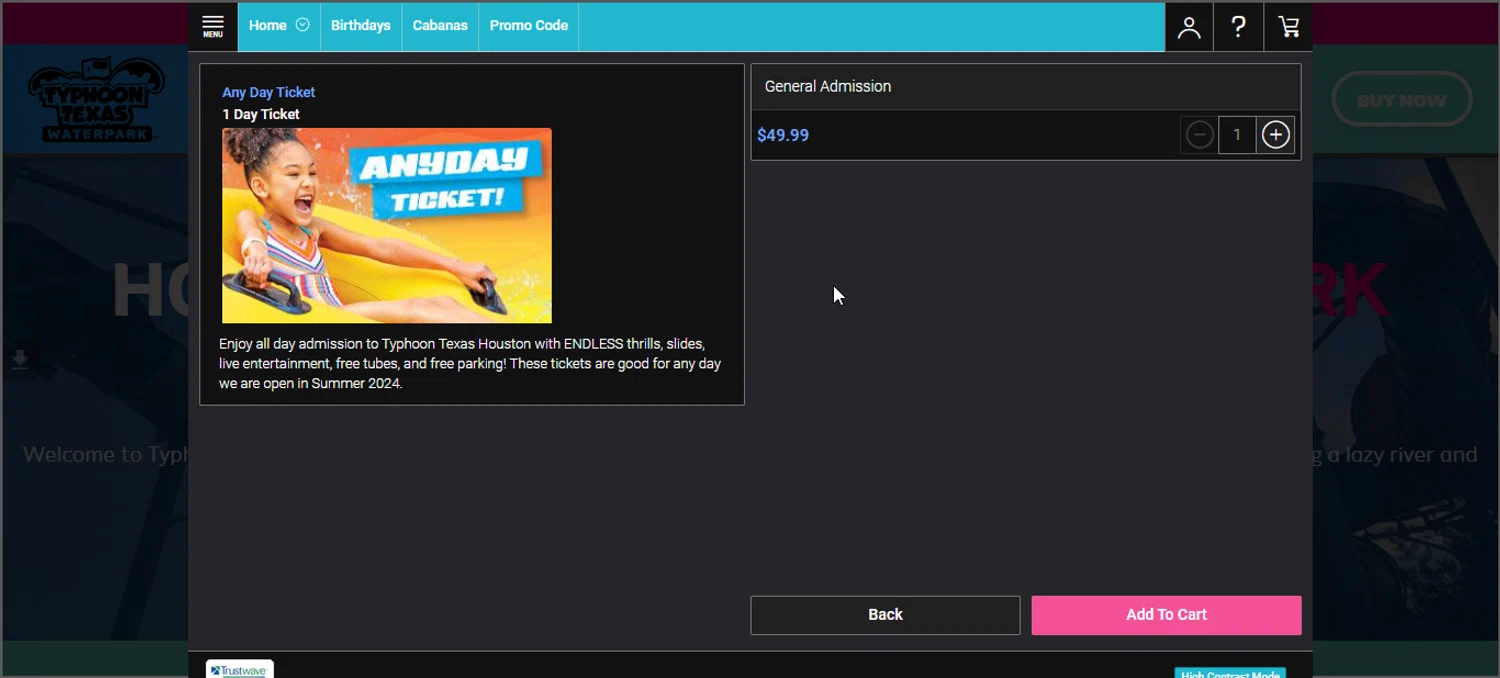The width and height of the screenshot is (1500, 678).
Task: Click the Anyday Ticket promotional image
Action: 387,225
